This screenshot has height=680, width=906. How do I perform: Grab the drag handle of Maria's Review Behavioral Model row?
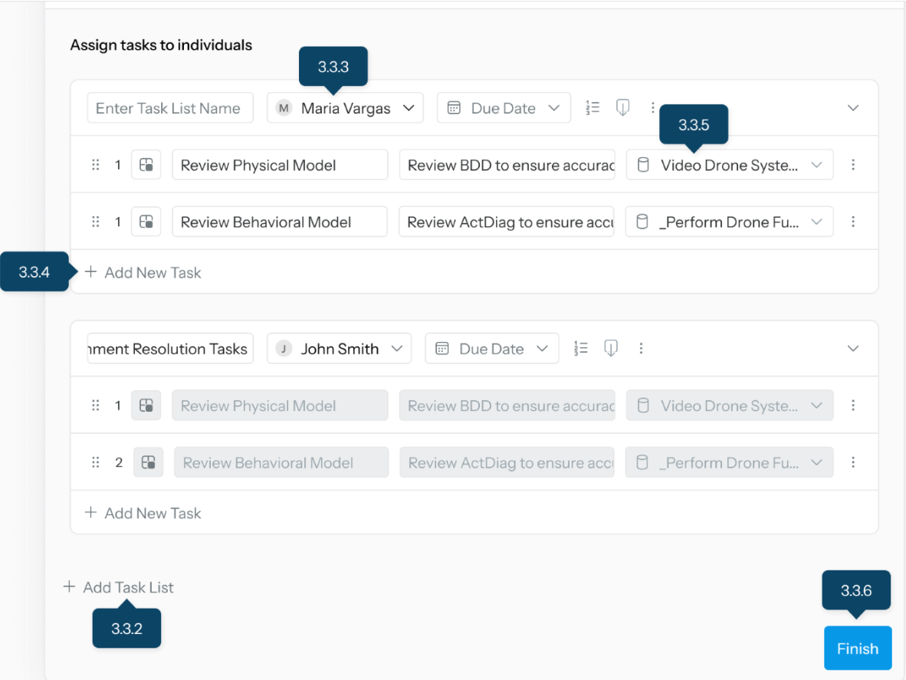(x=96, y=222)
